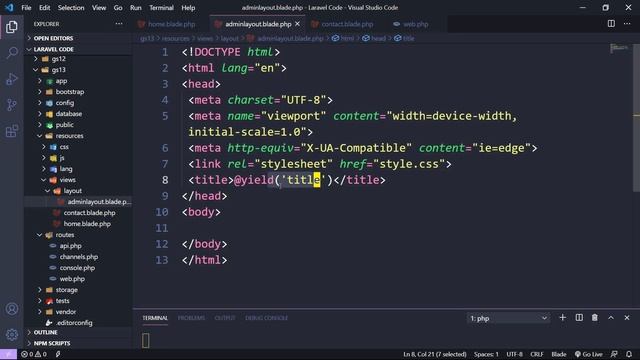This screenshot has height=360, width=640.
Task: Open the Go menu
Action: point(118,8)
